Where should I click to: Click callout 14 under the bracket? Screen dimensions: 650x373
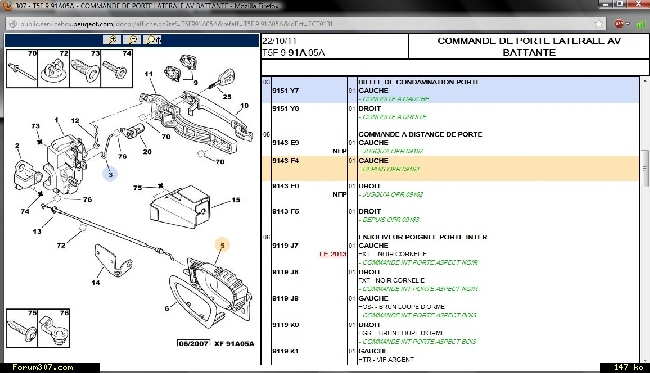click(x=96, y=282)
